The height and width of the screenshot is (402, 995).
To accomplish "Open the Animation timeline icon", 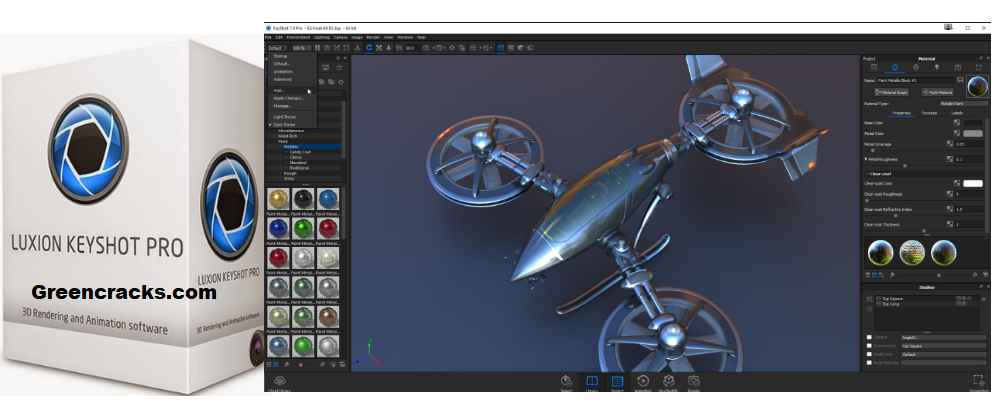I will 642,382.
